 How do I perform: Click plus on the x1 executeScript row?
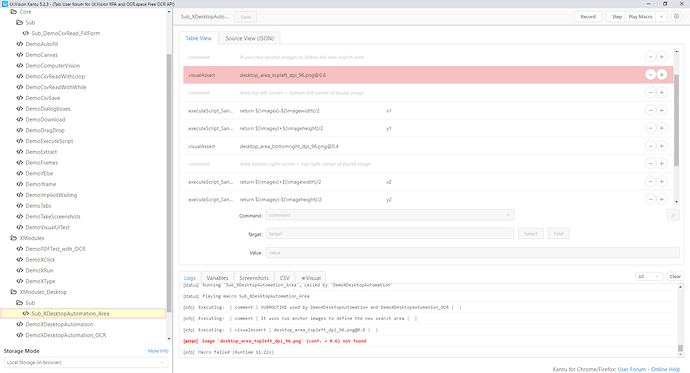click(x=661, y=110)
